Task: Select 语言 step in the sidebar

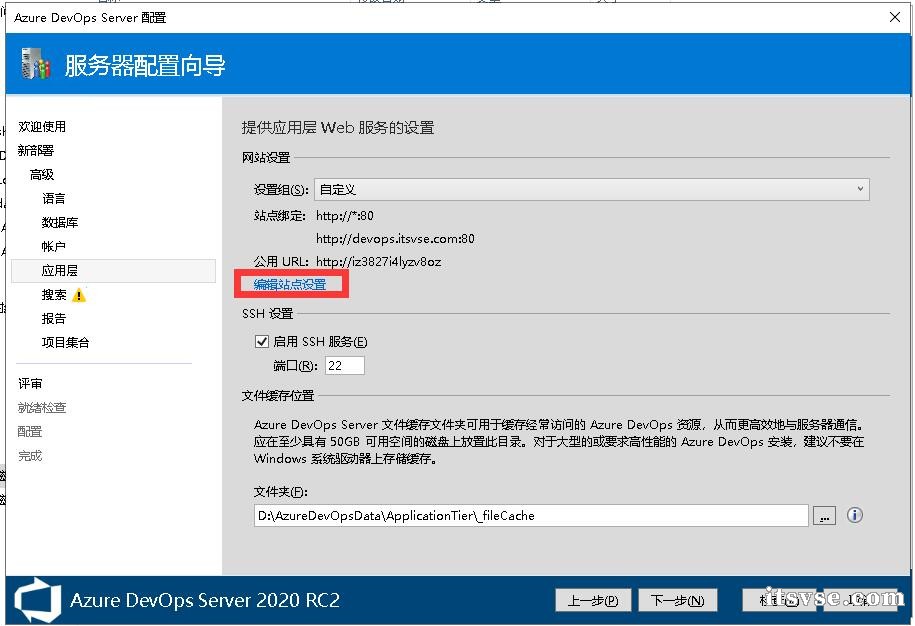Action: click(54, 198)
